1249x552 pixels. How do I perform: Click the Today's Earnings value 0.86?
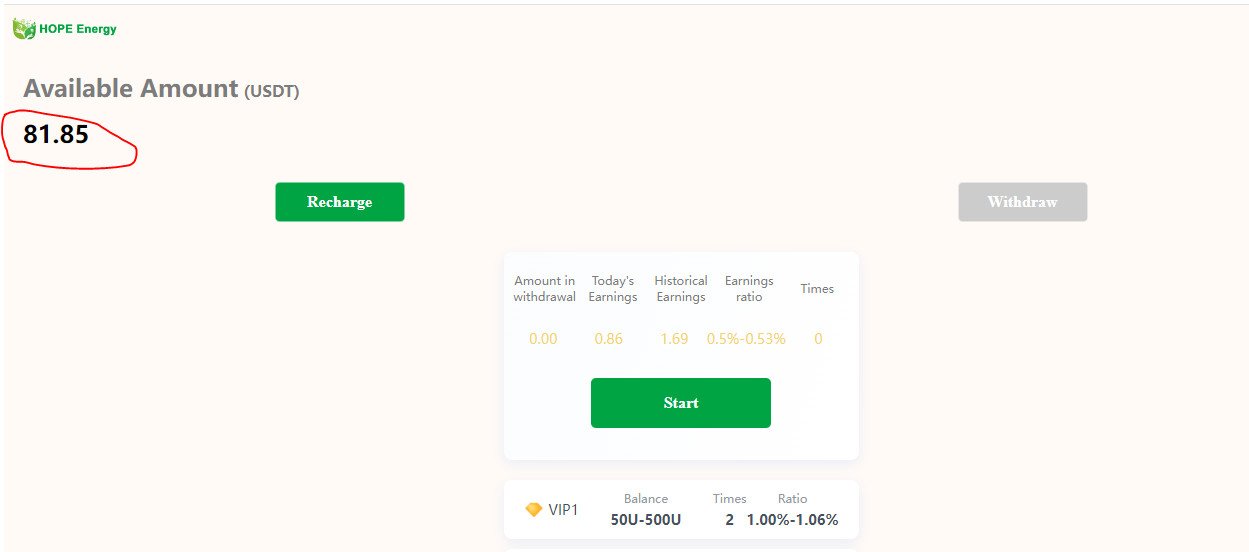608,339
